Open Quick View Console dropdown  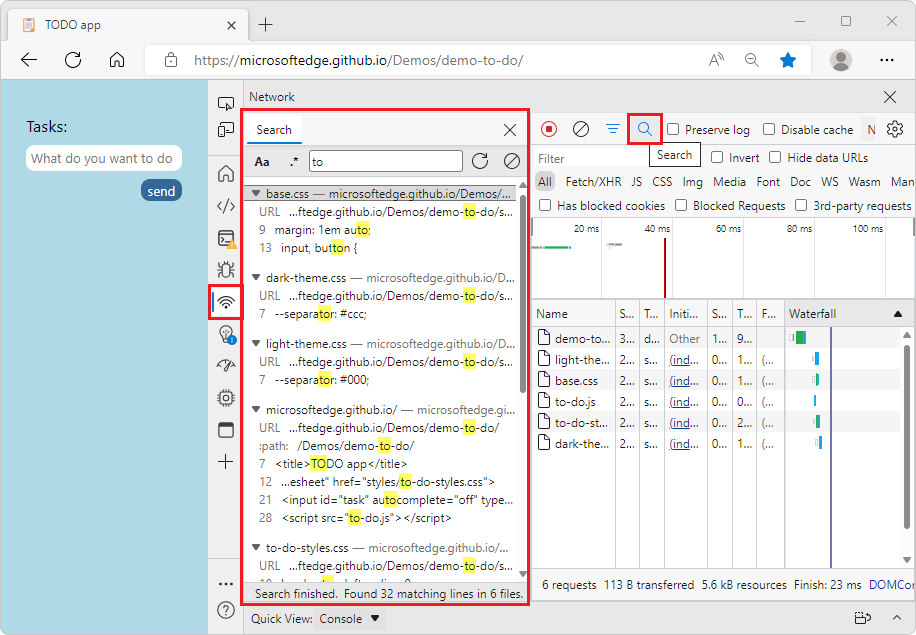349,619
